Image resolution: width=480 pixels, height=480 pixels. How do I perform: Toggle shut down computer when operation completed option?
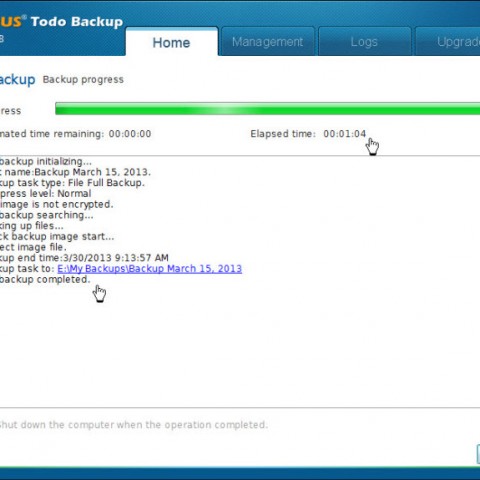tap(133, 425)
